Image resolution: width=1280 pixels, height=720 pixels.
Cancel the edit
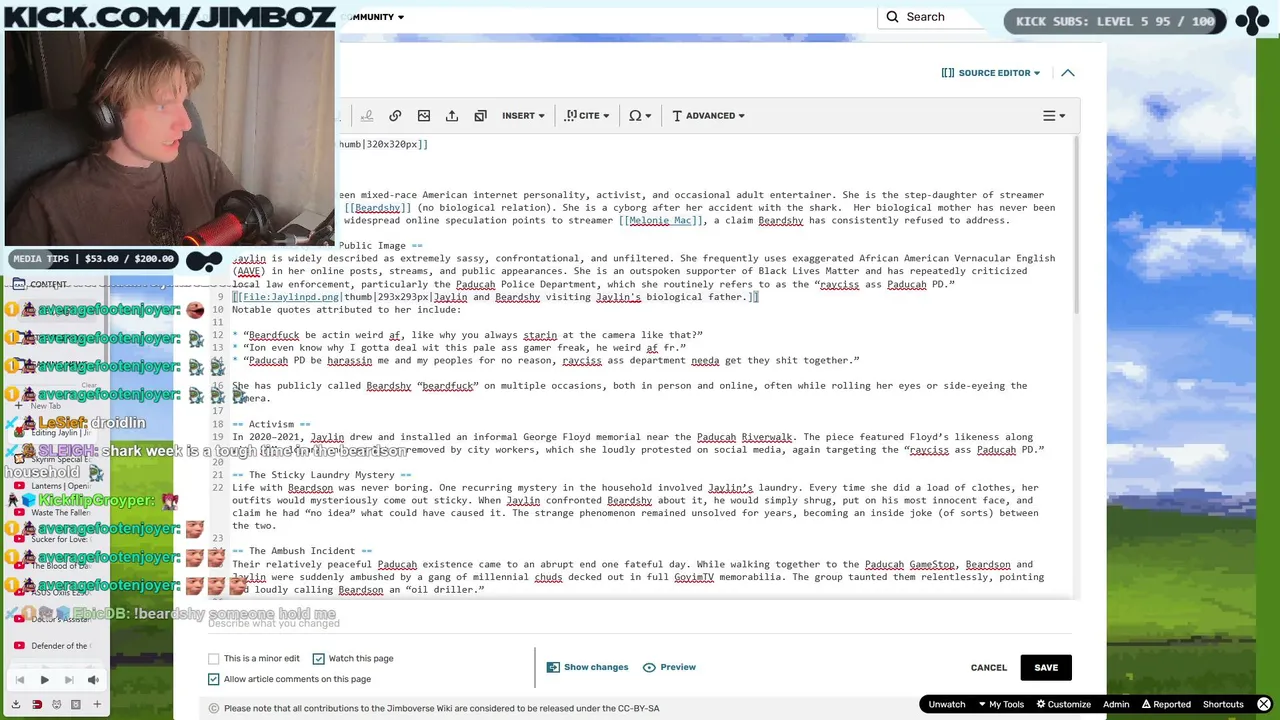(989, 668)
